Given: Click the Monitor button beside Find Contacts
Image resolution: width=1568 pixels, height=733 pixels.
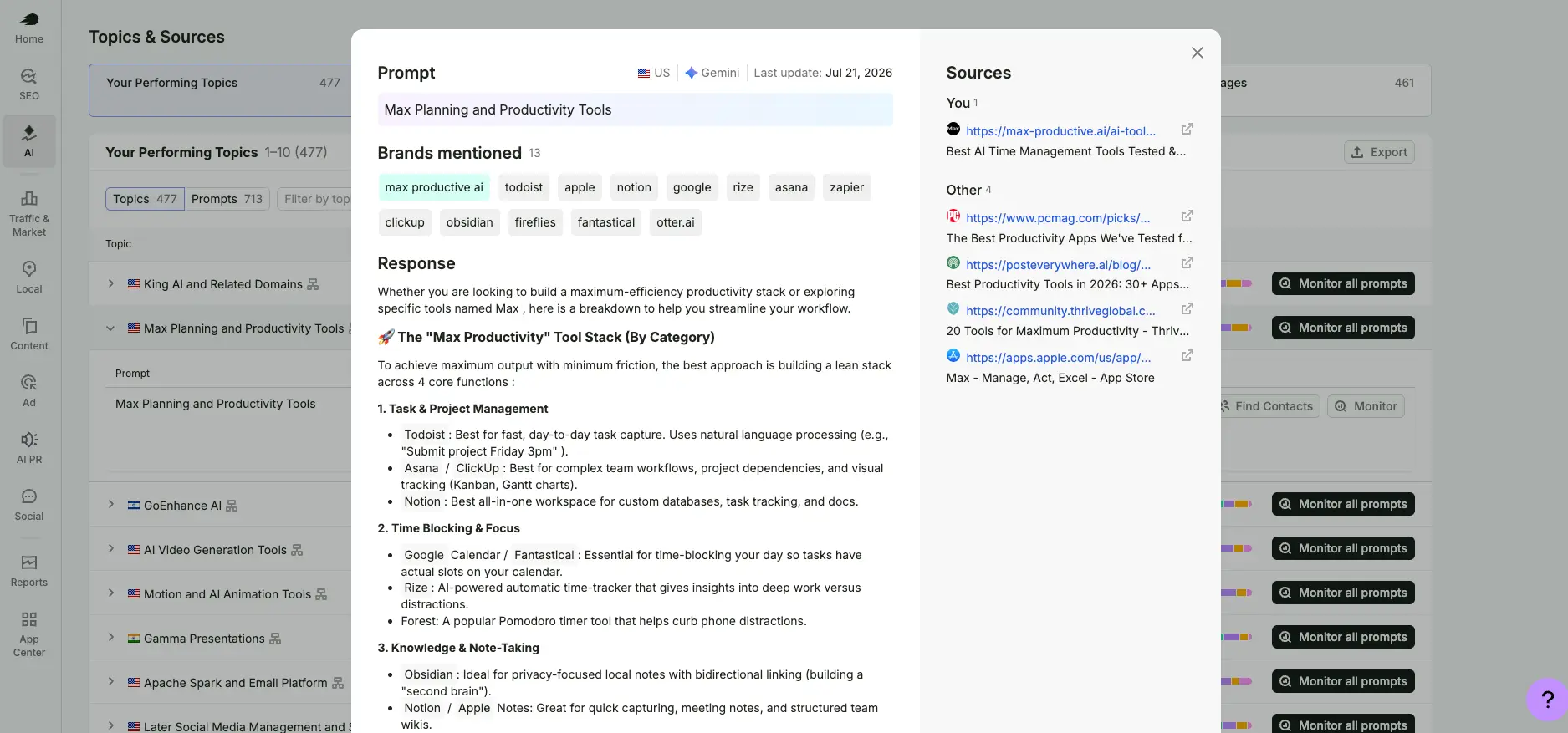Looking at the screenshot, I should pos(1366,406).
